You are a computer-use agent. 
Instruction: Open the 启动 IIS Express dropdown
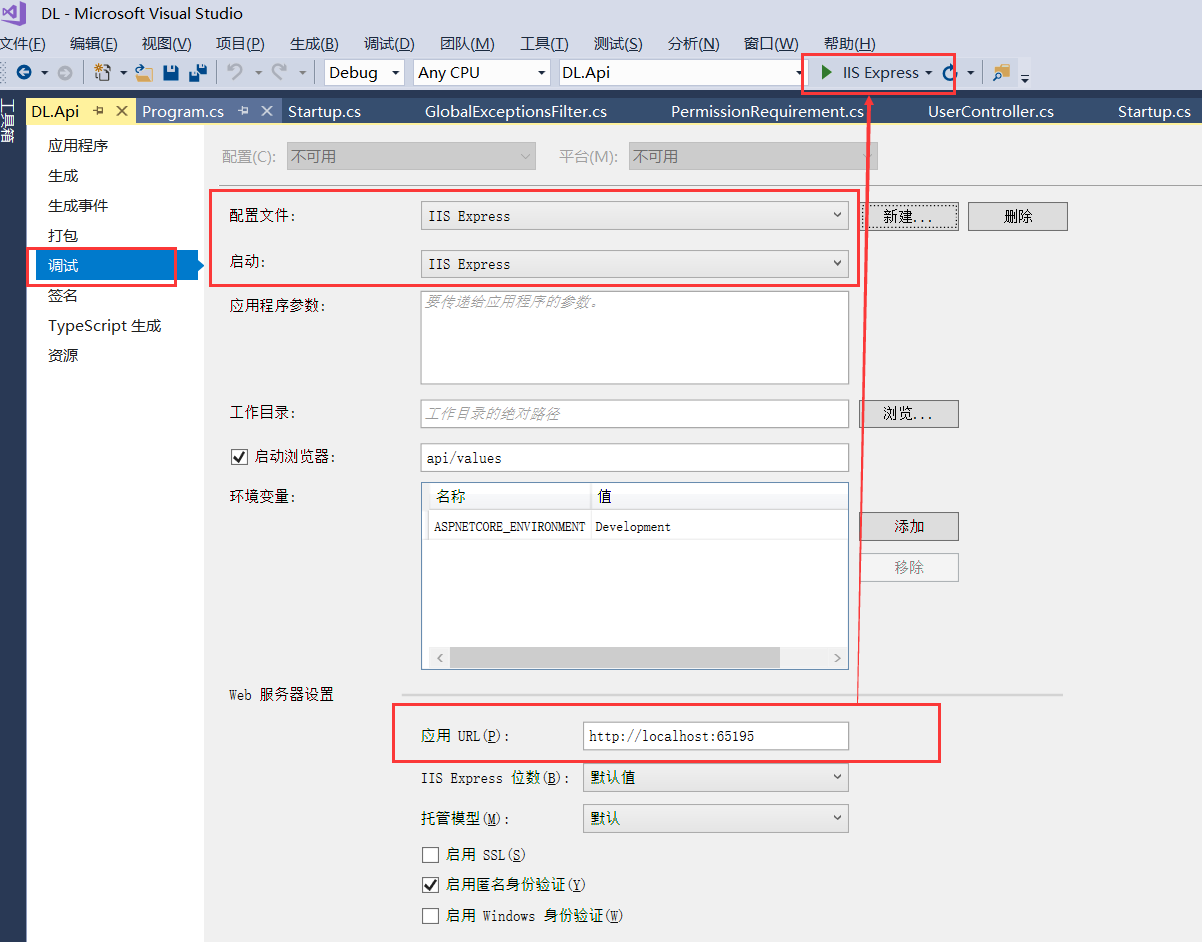634,264
